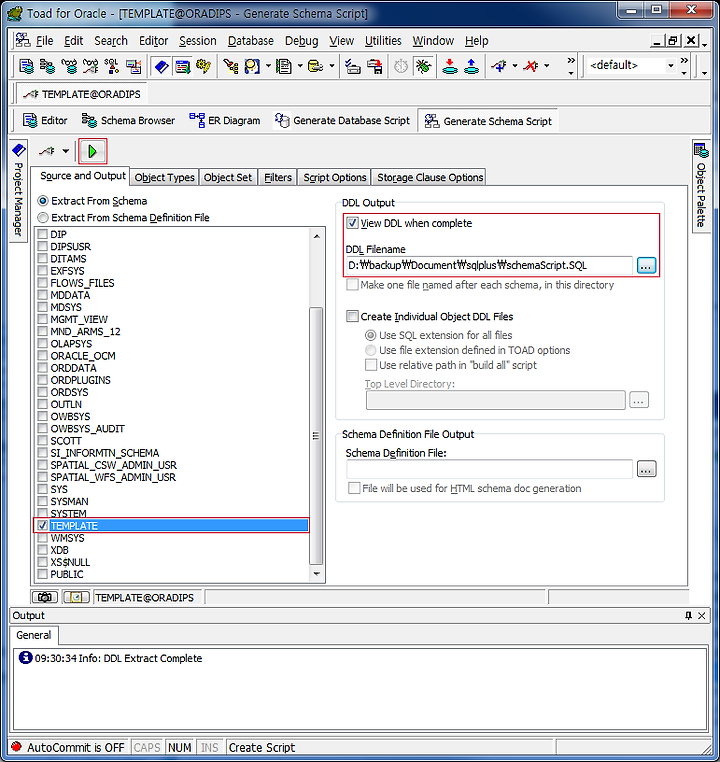
Task: Toggle the Output window icon in the toolbar
Action: pyautogui.click(x=182, y=66)
